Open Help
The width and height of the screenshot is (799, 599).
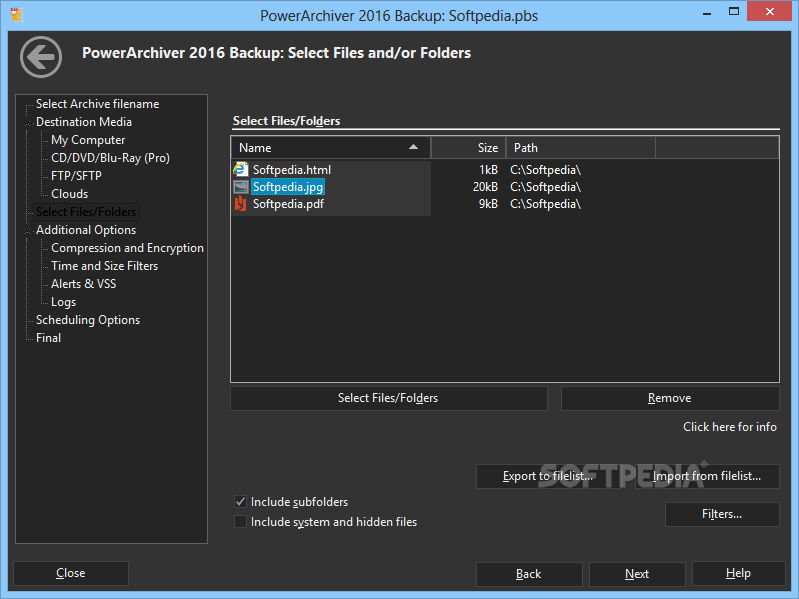(738, 574)
